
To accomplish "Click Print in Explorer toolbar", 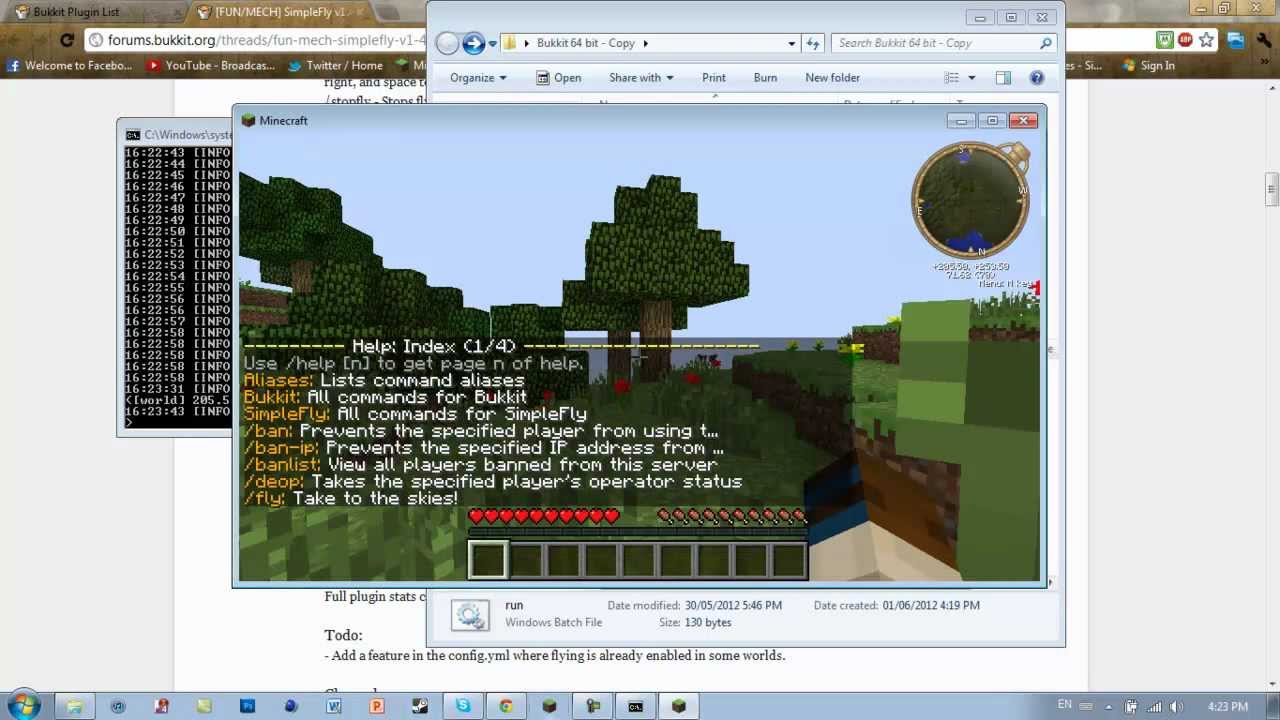I will [714, 78].
